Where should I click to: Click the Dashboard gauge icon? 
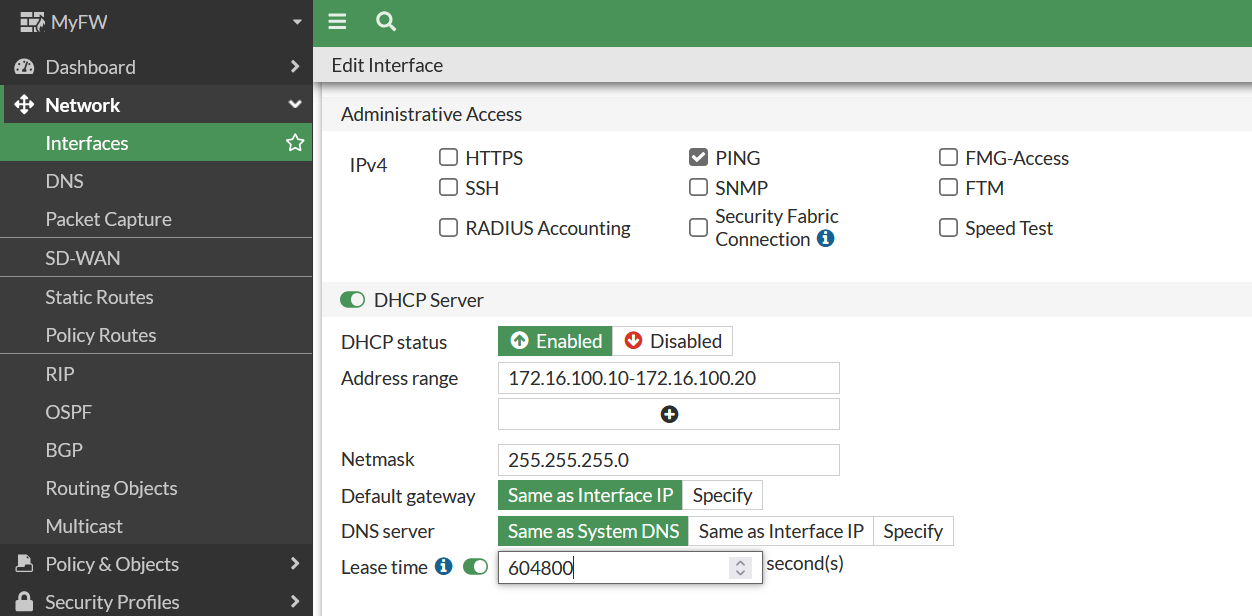24,67
